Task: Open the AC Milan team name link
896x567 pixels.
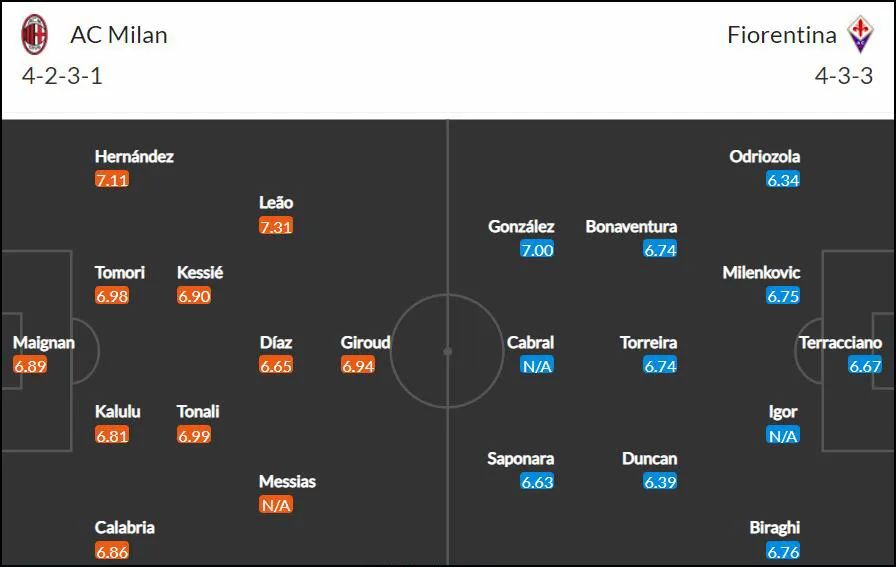Action: coord(119,35)
